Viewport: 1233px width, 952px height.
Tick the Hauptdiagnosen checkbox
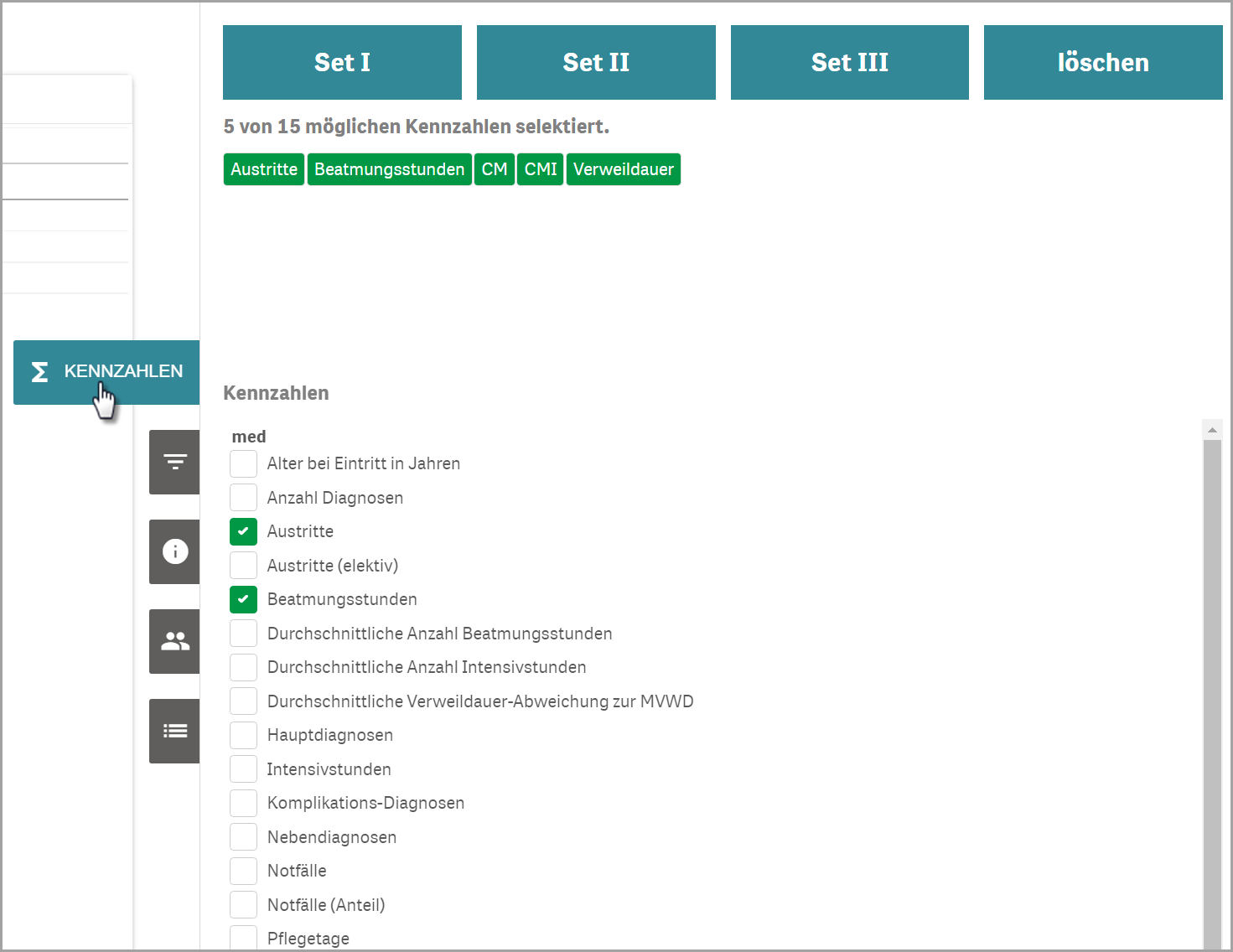click(243, 736)
